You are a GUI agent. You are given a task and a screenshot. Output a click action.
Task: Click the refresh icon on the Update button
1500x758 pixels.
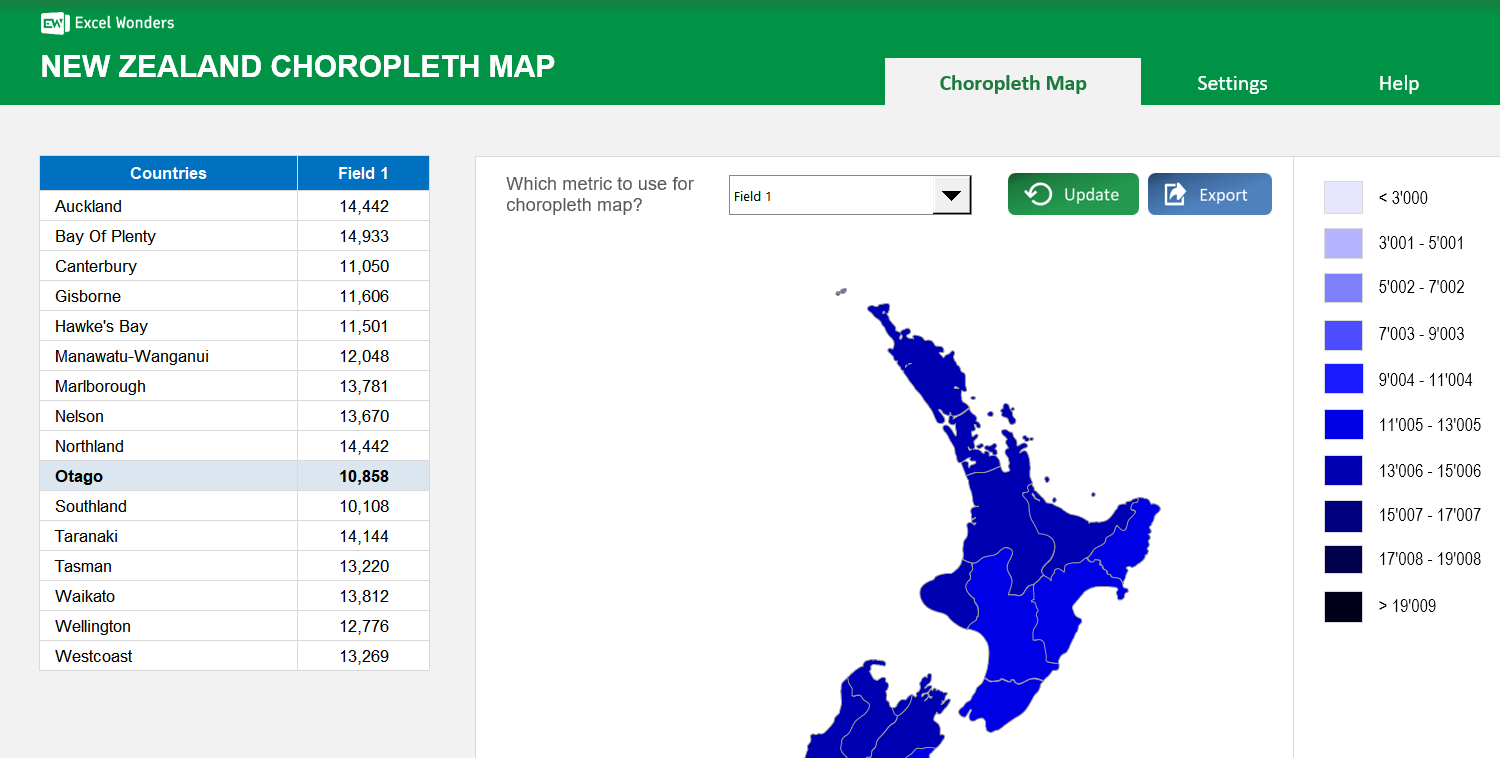pos(1037,193)
